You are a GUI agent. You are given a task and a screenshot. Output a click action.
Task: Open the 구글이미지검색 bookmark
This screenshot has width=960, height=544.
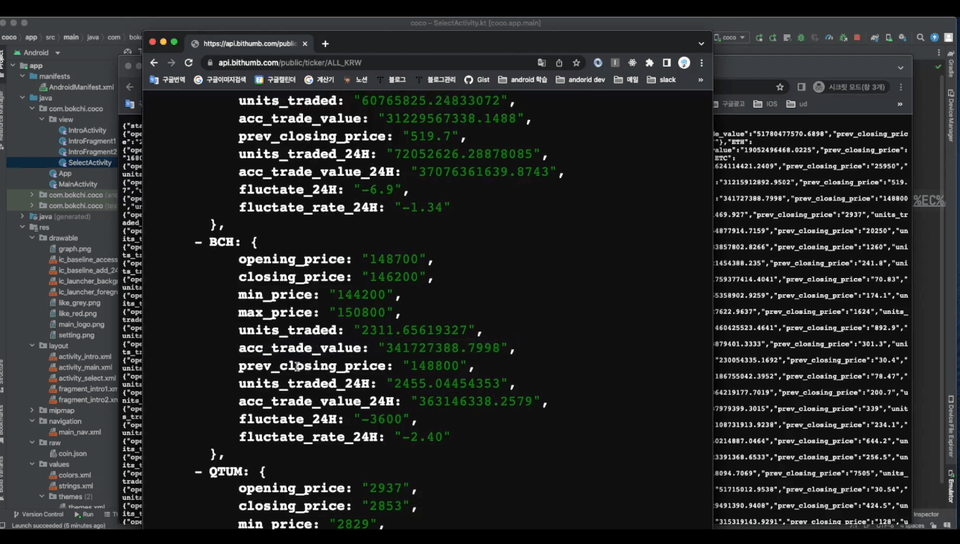pyautogui.click(x=220, y=80)
